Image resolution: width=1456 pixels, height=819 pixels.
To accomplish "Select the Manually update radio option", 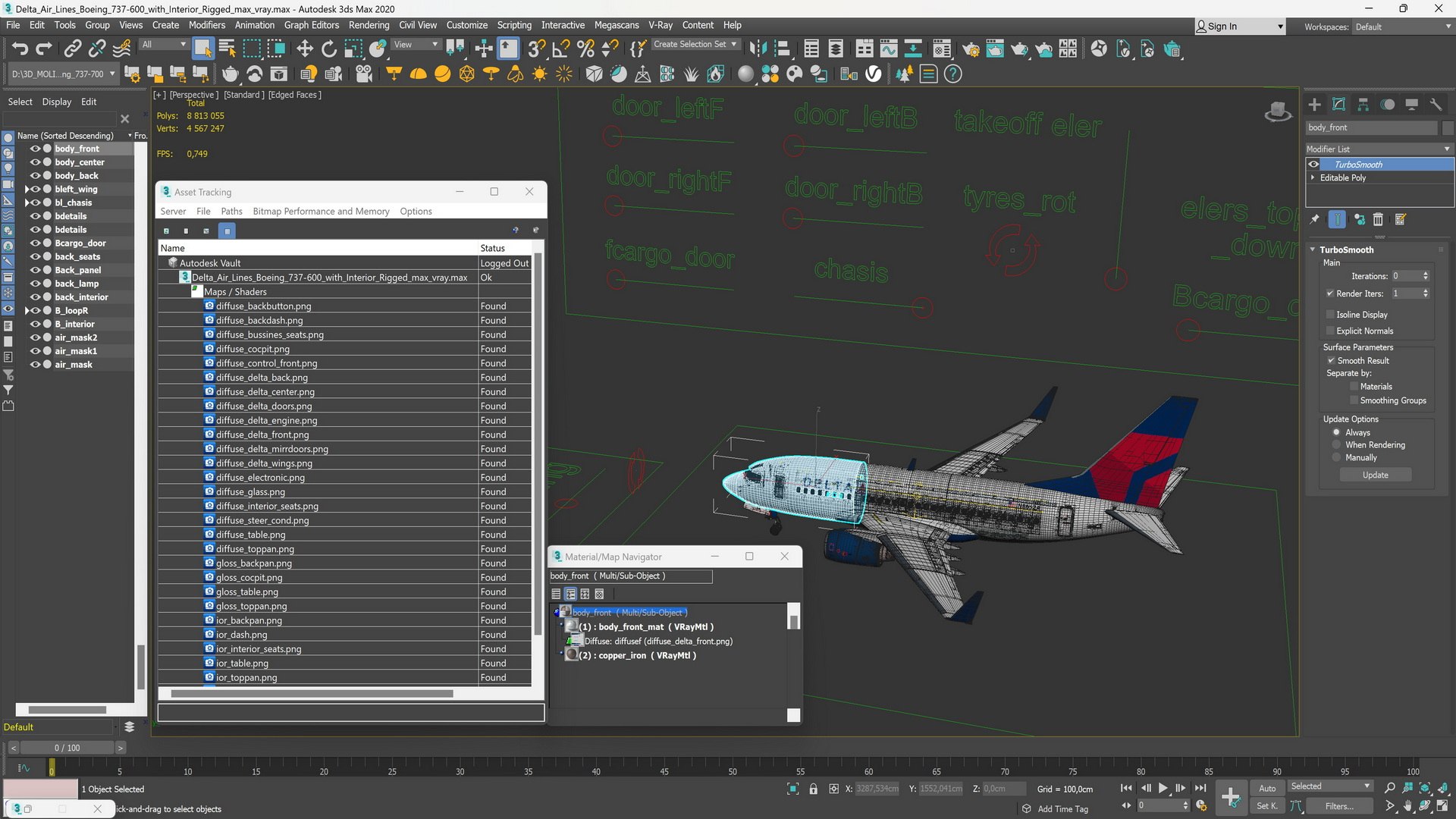I will pos(1336,457).
